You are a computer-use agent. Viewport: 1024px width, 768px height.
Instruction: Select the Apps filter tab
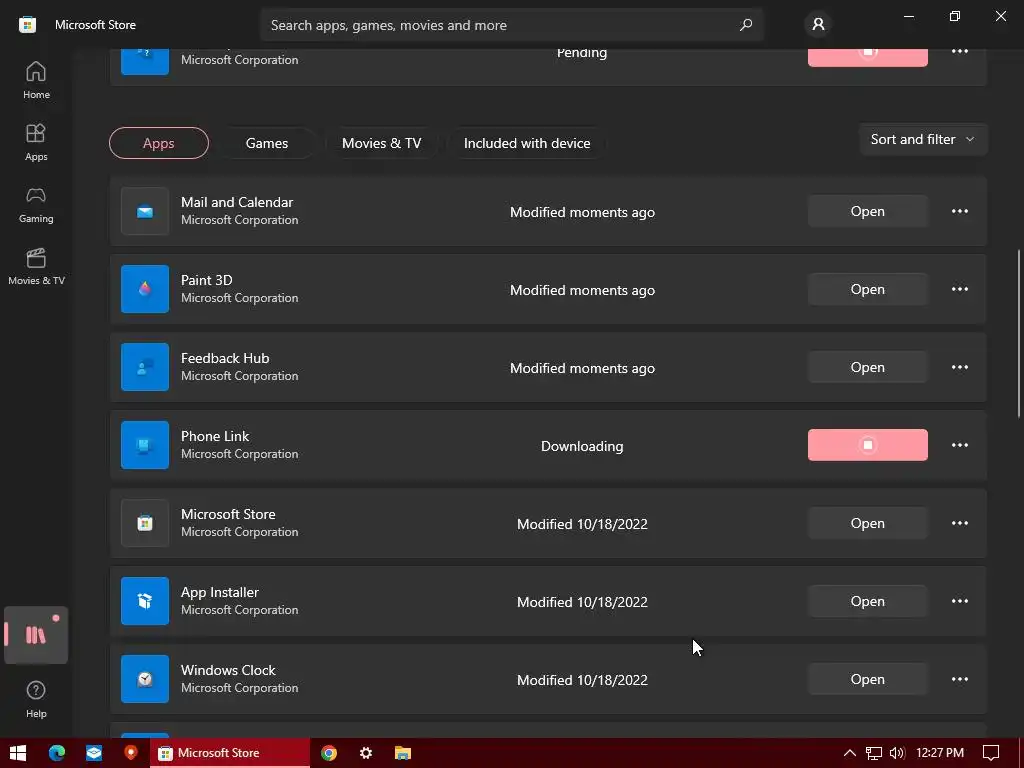[159, 143]
